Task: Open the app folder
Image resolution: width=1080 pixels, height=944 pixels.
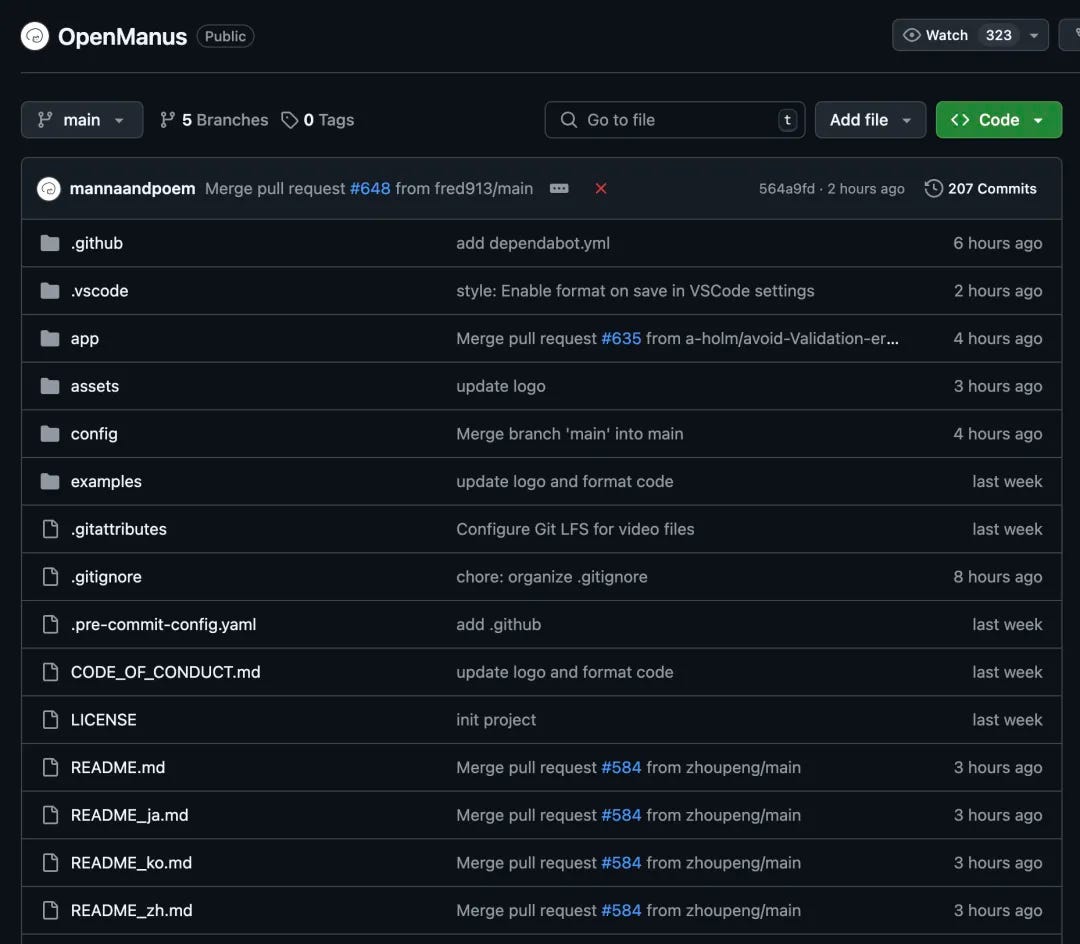Action: [85, 339]
